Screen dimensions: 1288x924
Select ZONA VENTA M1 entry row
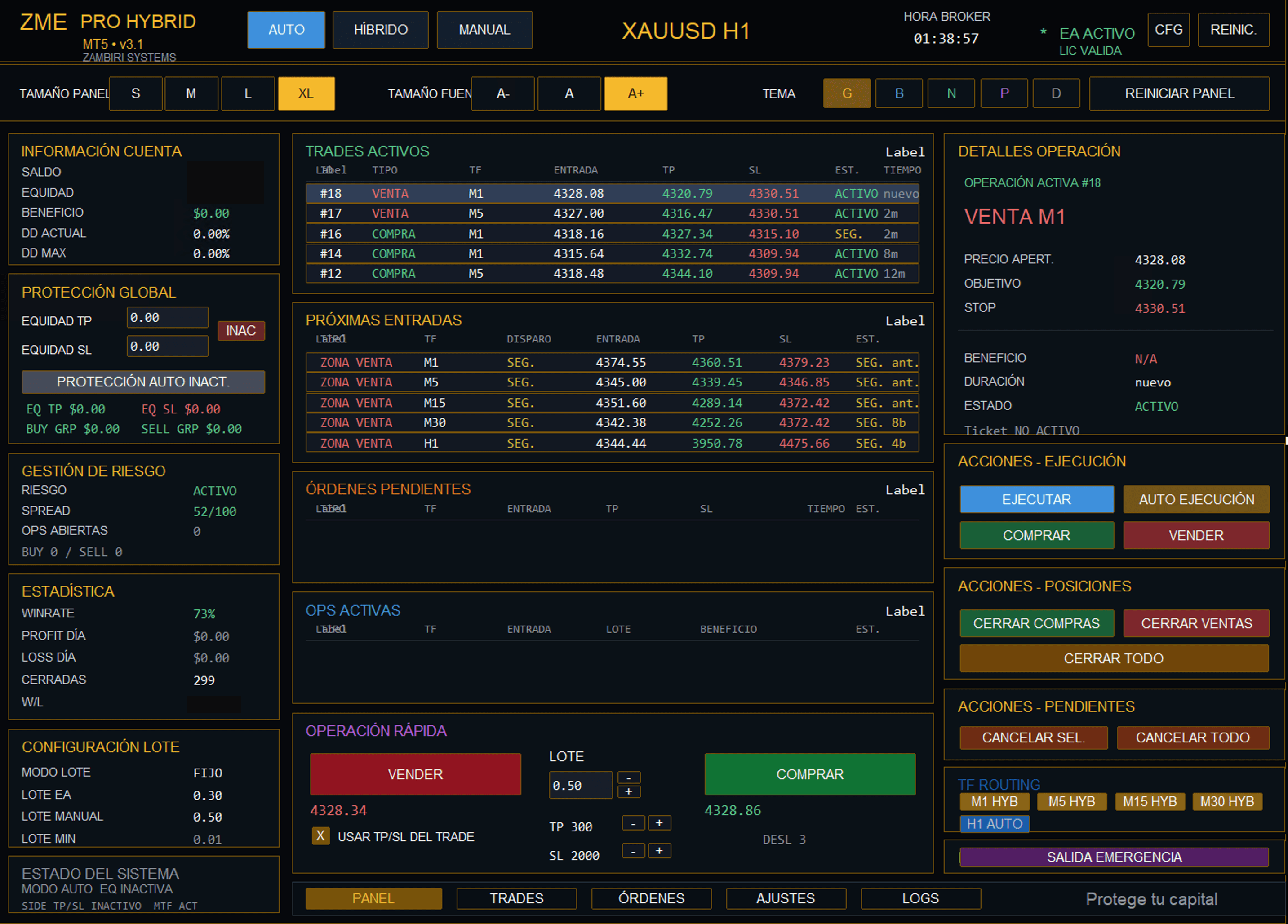point(612,362)
